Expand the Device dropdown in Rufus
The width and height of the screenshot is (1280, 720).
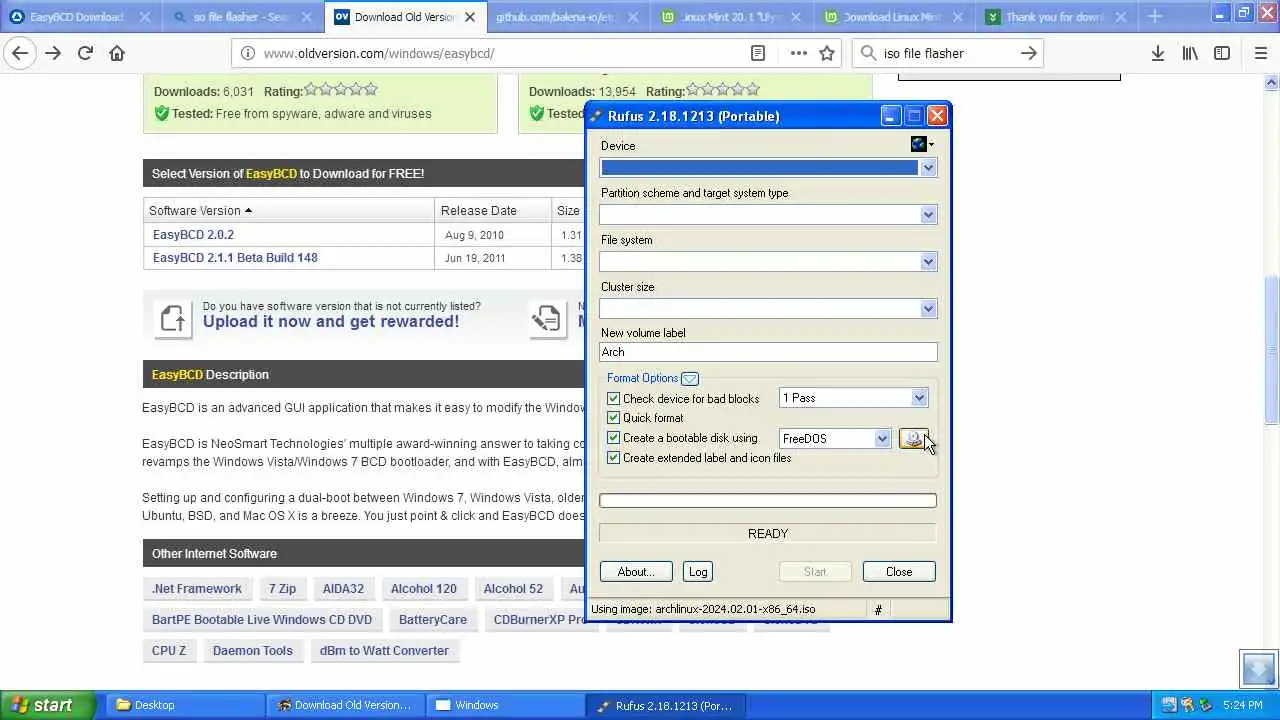pos(928,167)
